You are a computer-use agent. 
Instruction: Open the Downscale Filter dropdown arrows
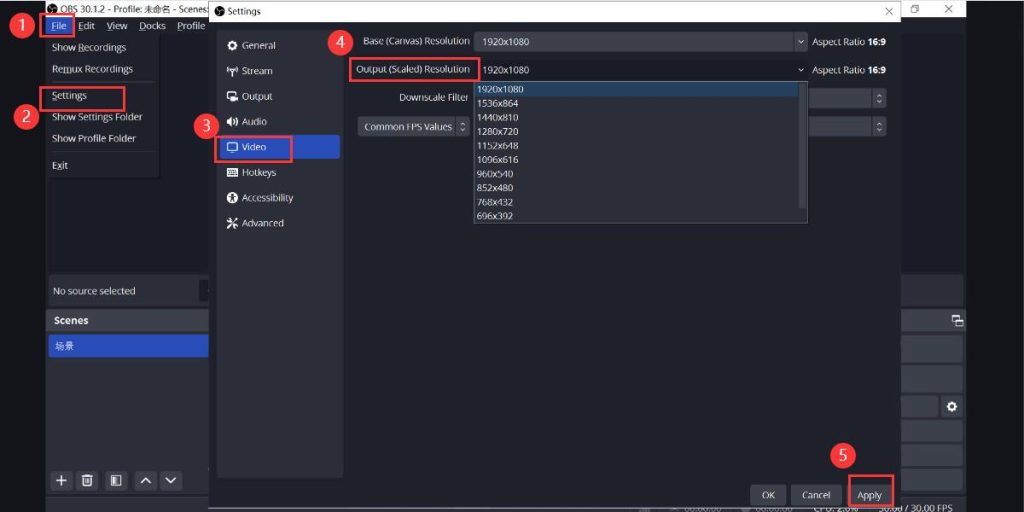(880, 99)
